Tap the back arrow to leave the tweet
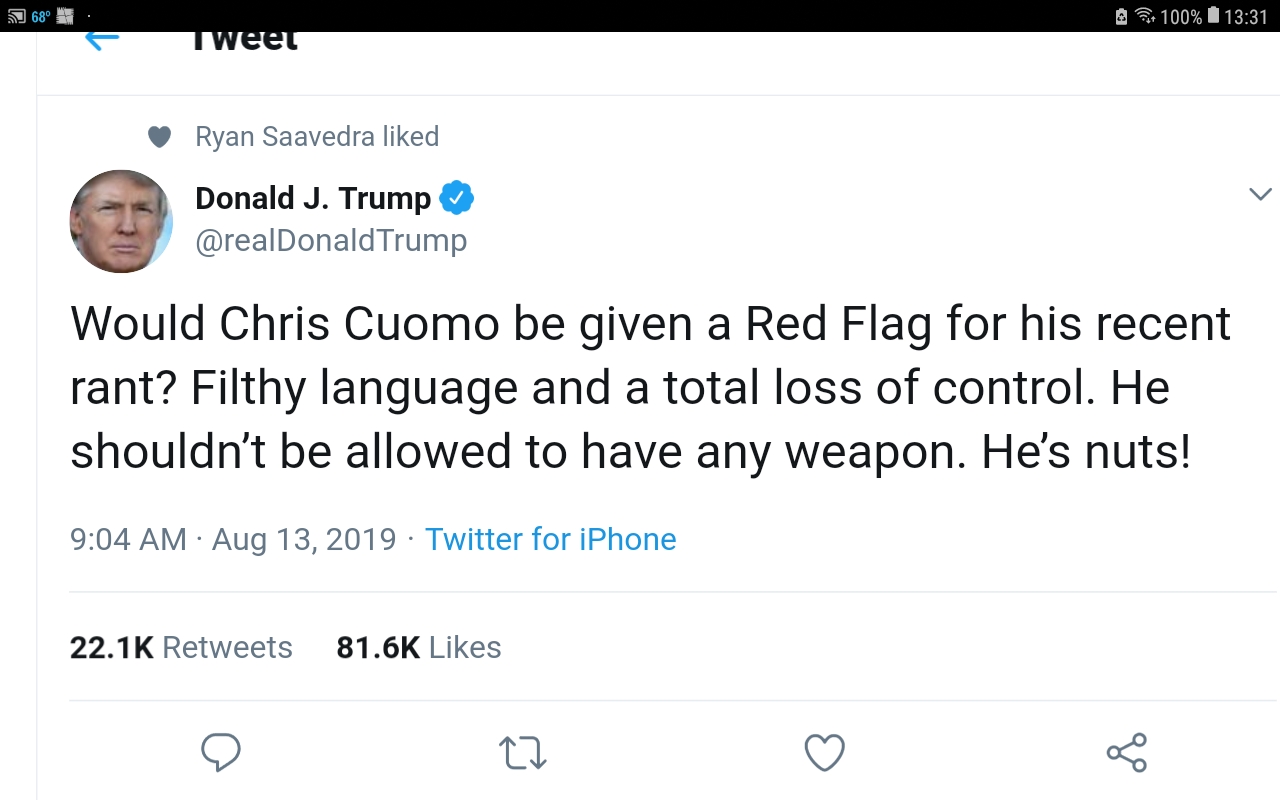Screen dimensions: 1280x800 tap(102, 40)
